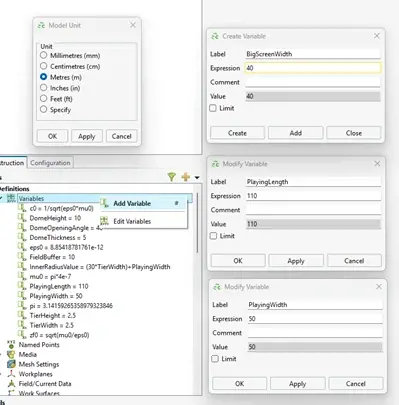Click icon beside zf0 variable

(22, 335)
